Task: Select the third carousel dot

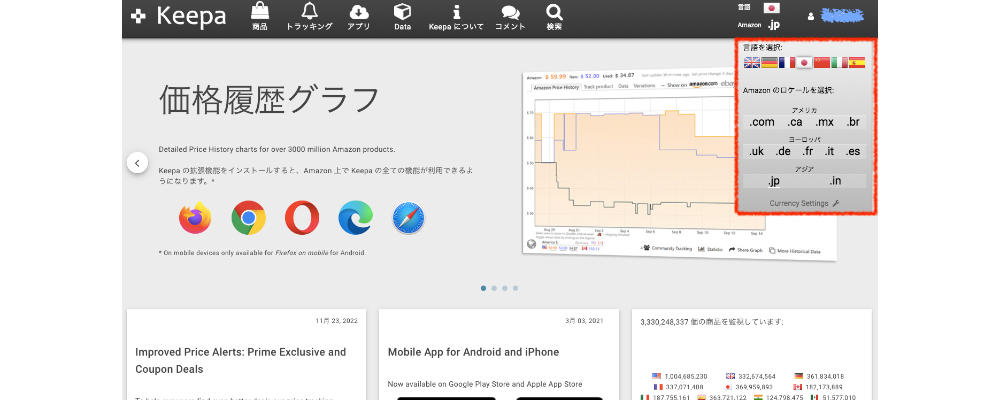Action: (504, 288)
